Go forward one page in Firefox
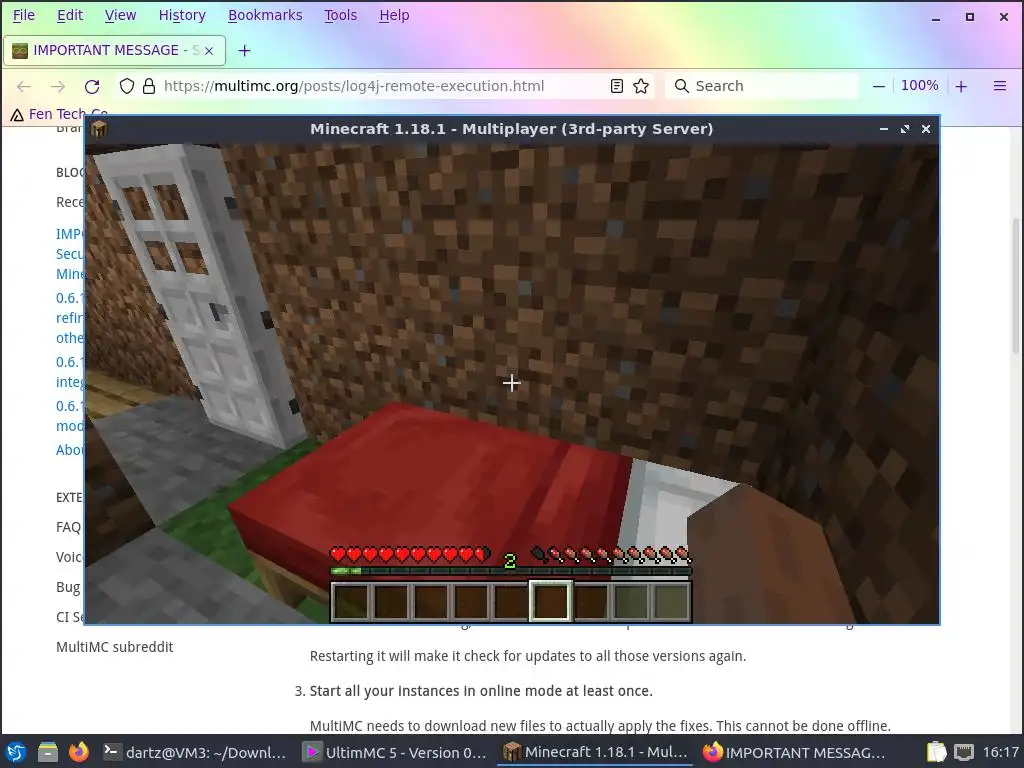The height and width of the screenshot is (768, 1024). coord(57,86)
